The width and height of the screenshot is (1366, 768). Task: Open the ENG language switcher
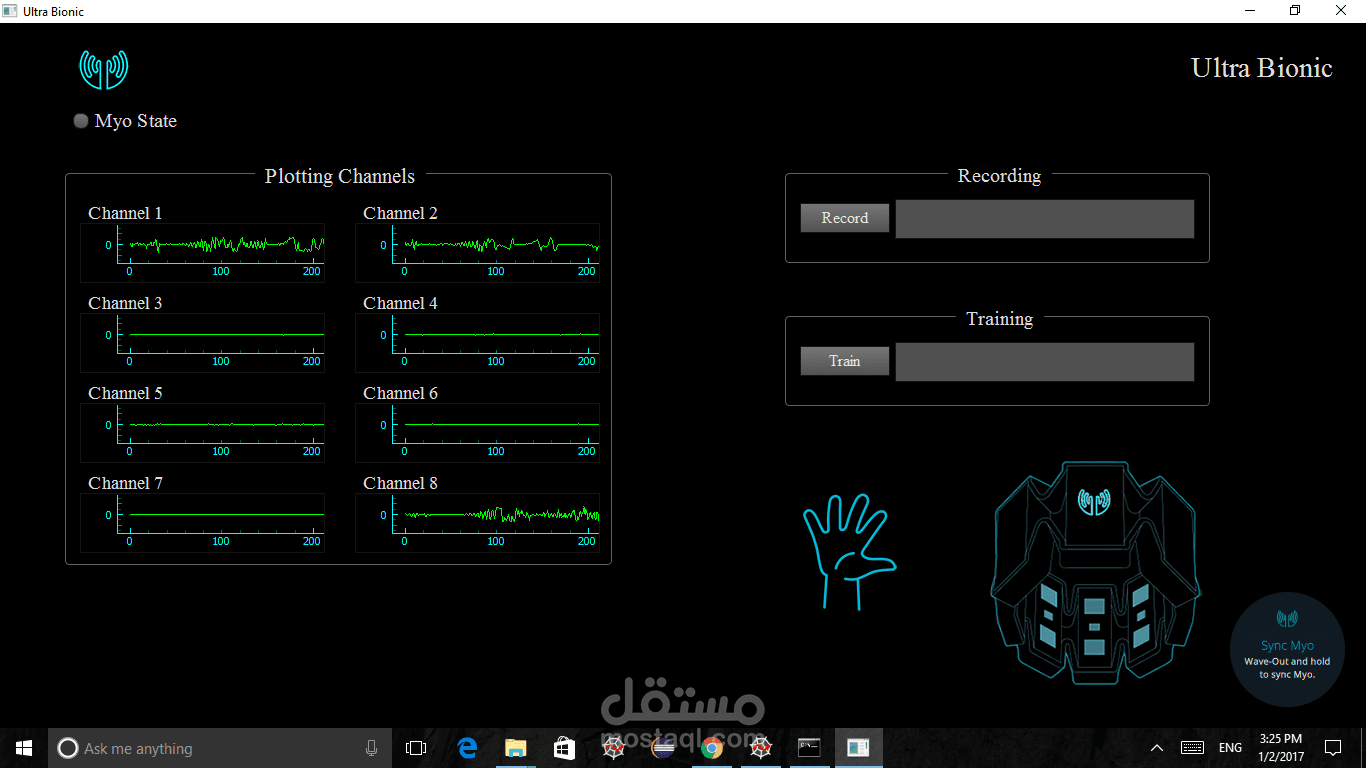[x=1229, y=747]
